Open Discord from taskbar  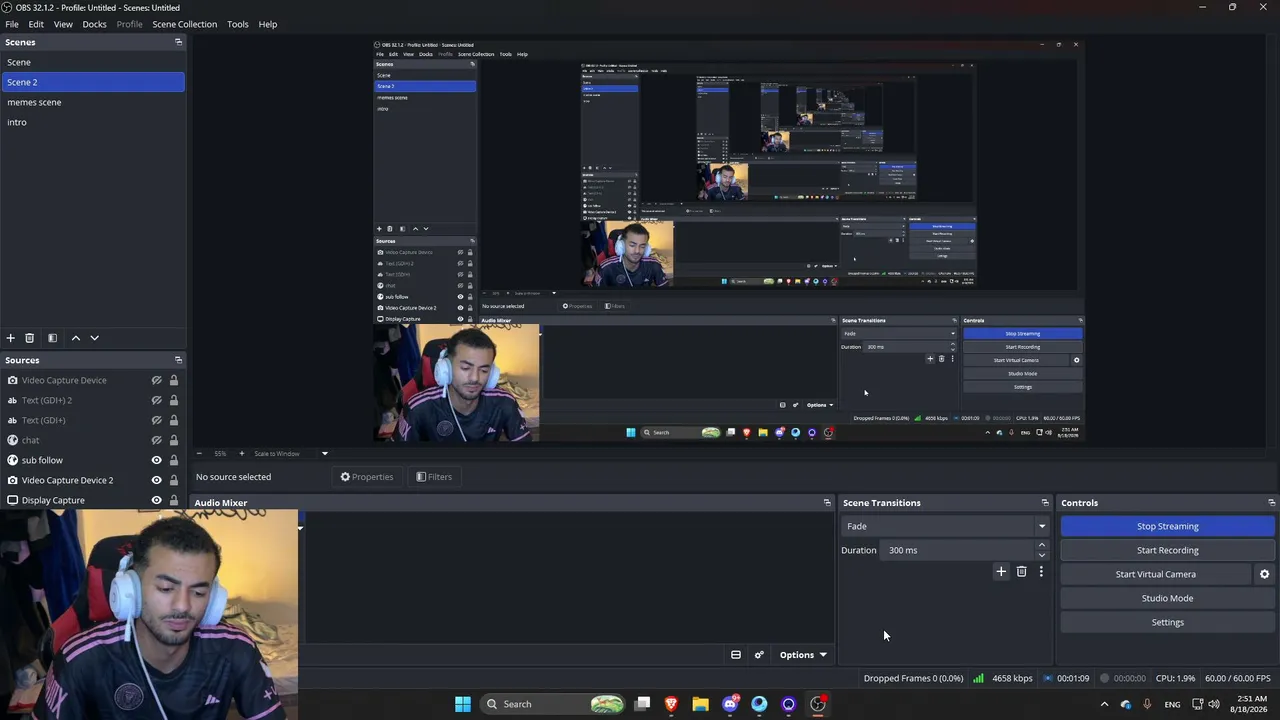pyautogui.click(x=730, y=704)
